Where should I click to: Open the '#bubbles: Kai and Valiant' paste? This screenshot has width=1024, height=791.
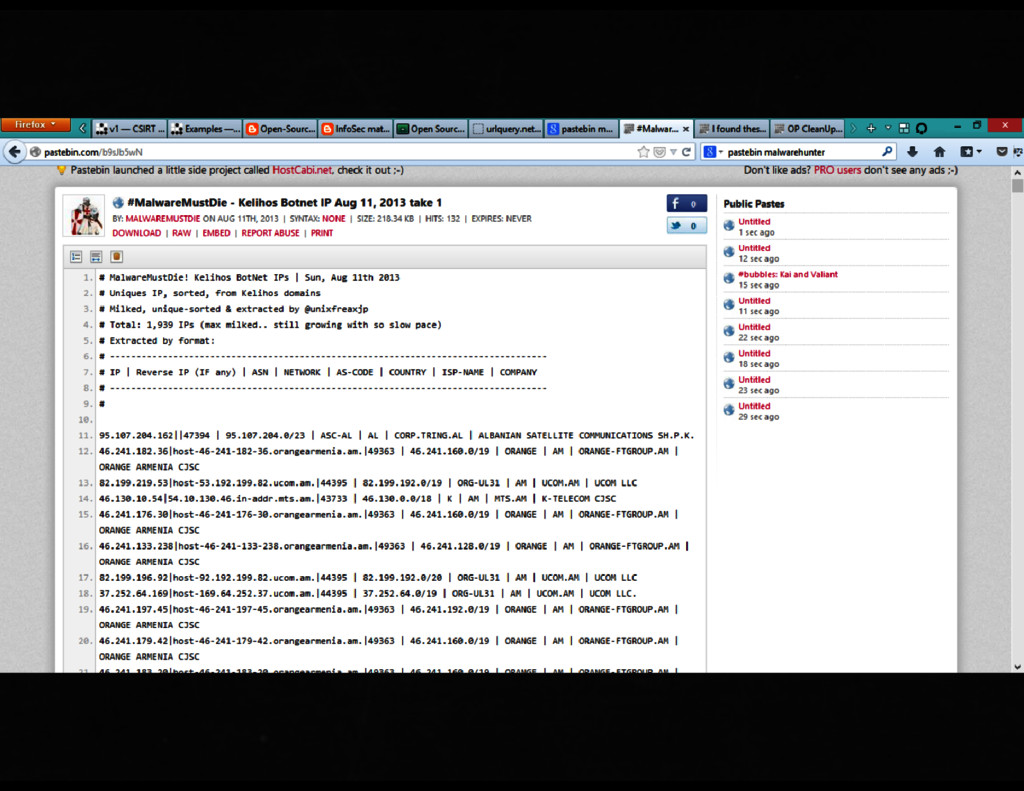(788, 274)
